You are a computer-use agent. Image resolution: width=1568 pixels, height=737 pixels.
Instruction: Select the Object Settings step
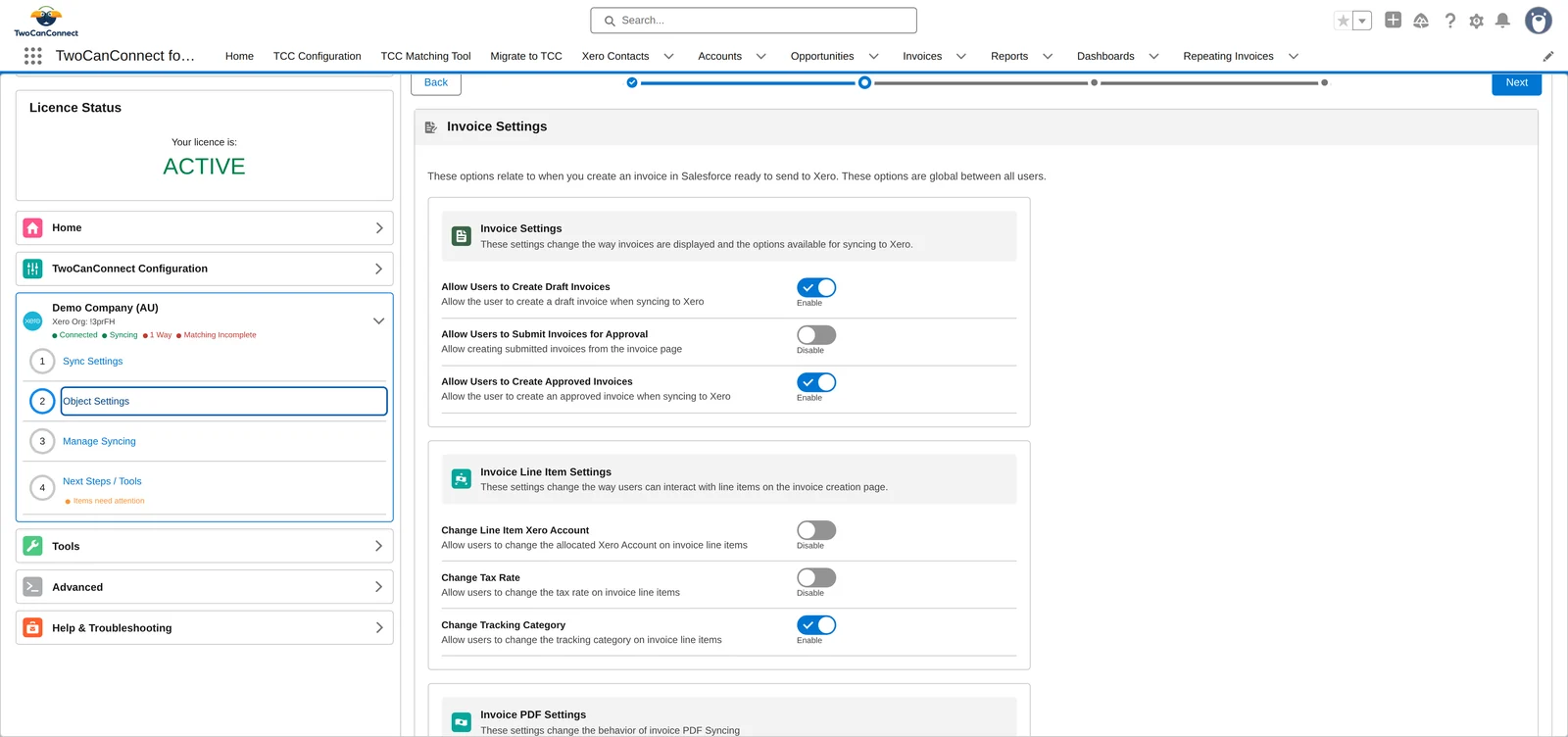pyautogui.click(x=223, y=401)
